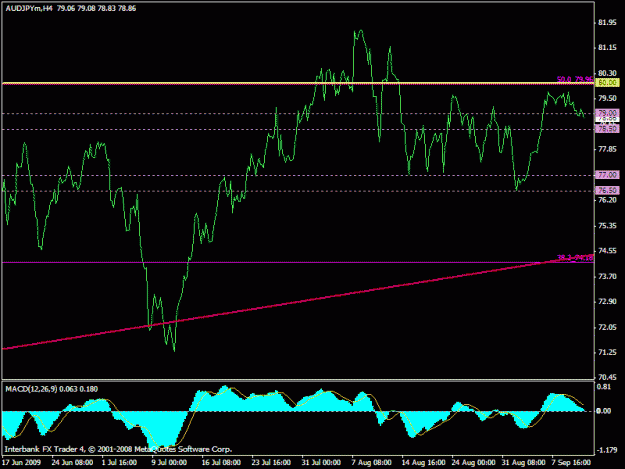Select the dashed horizontal line at 77.00
Screen dimensions: 625x469
click(298, 175)
